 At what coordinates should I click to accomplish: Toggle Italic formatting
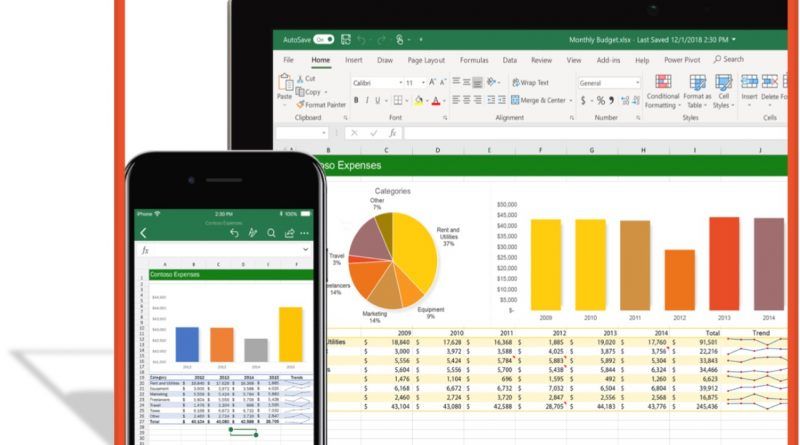(367, 101)
